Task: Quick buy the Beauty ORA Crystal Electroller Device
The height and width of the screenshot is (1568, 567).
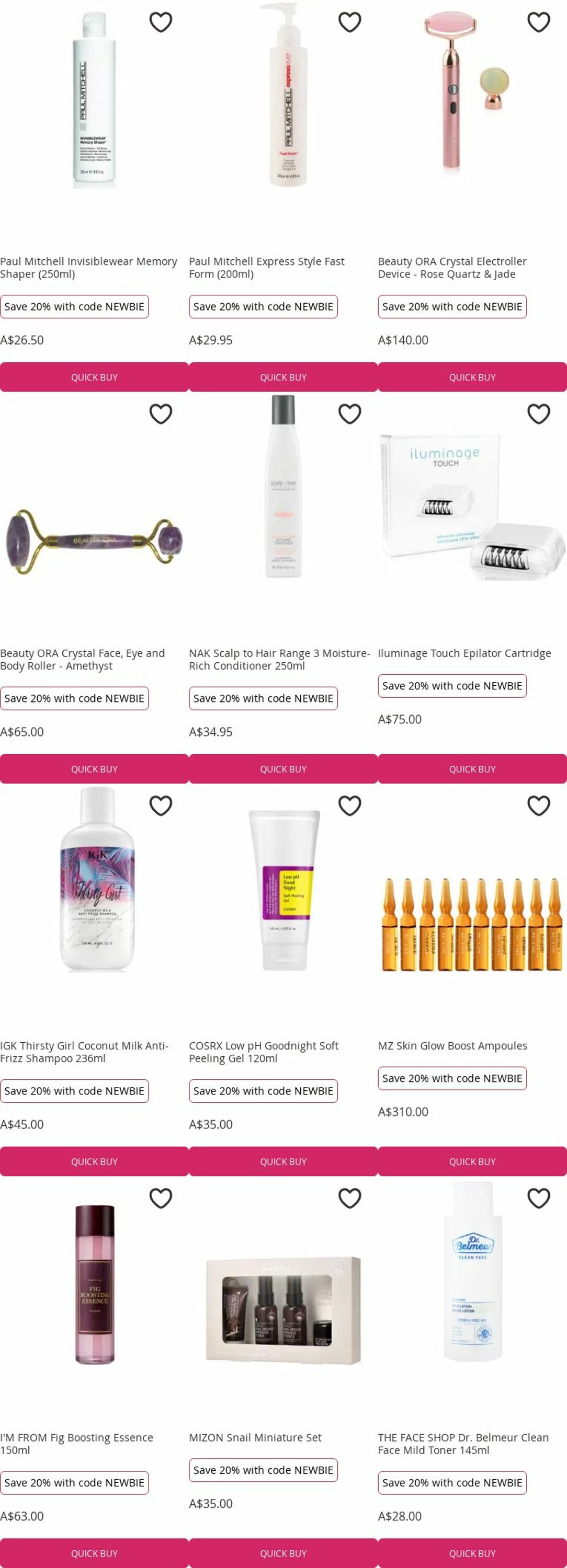Action: [x=472, y=377]
